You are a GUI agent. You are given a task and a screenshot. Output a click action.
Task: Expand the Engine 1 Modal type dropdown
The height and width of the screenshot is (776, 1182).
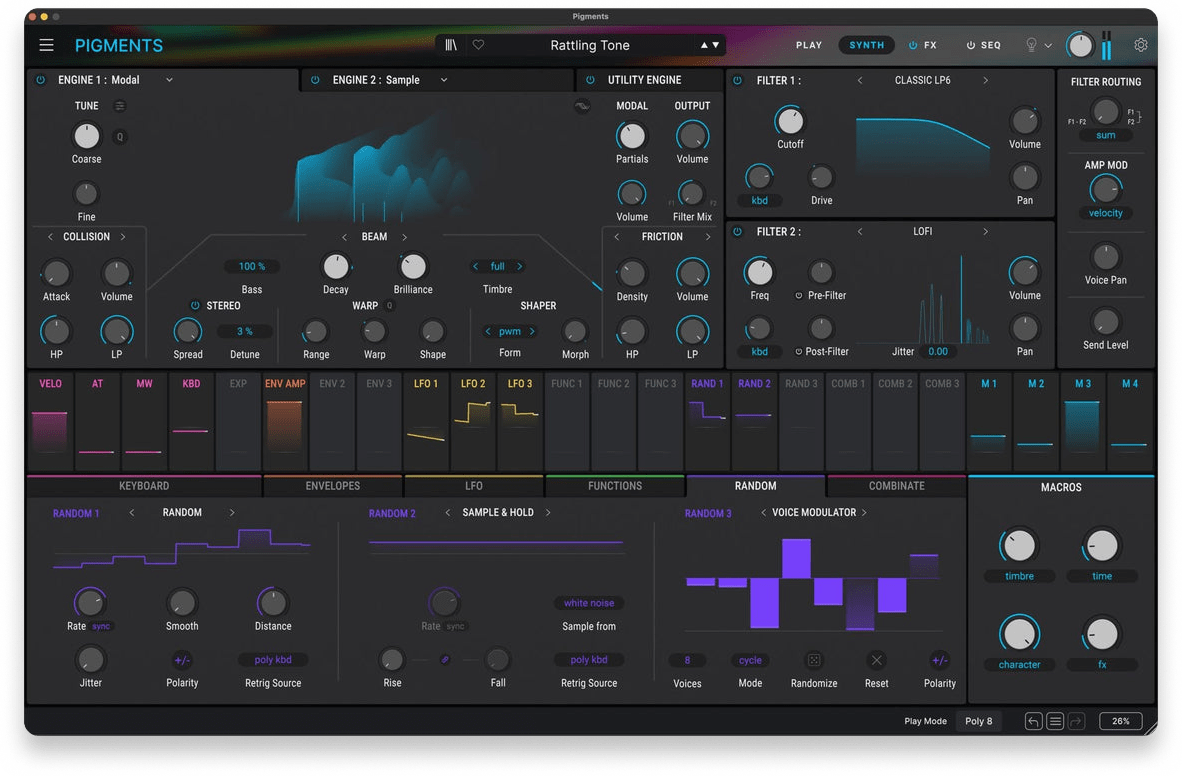pyautogui.click(x=169, y=80)
